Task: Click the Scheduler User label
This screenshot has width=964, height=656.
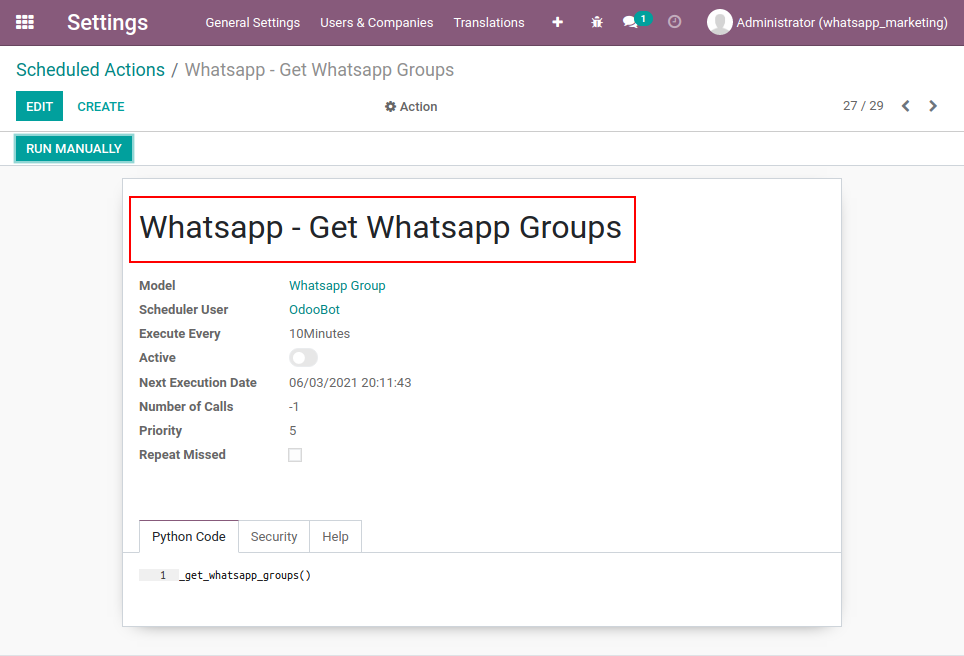Action: [183, 309]
